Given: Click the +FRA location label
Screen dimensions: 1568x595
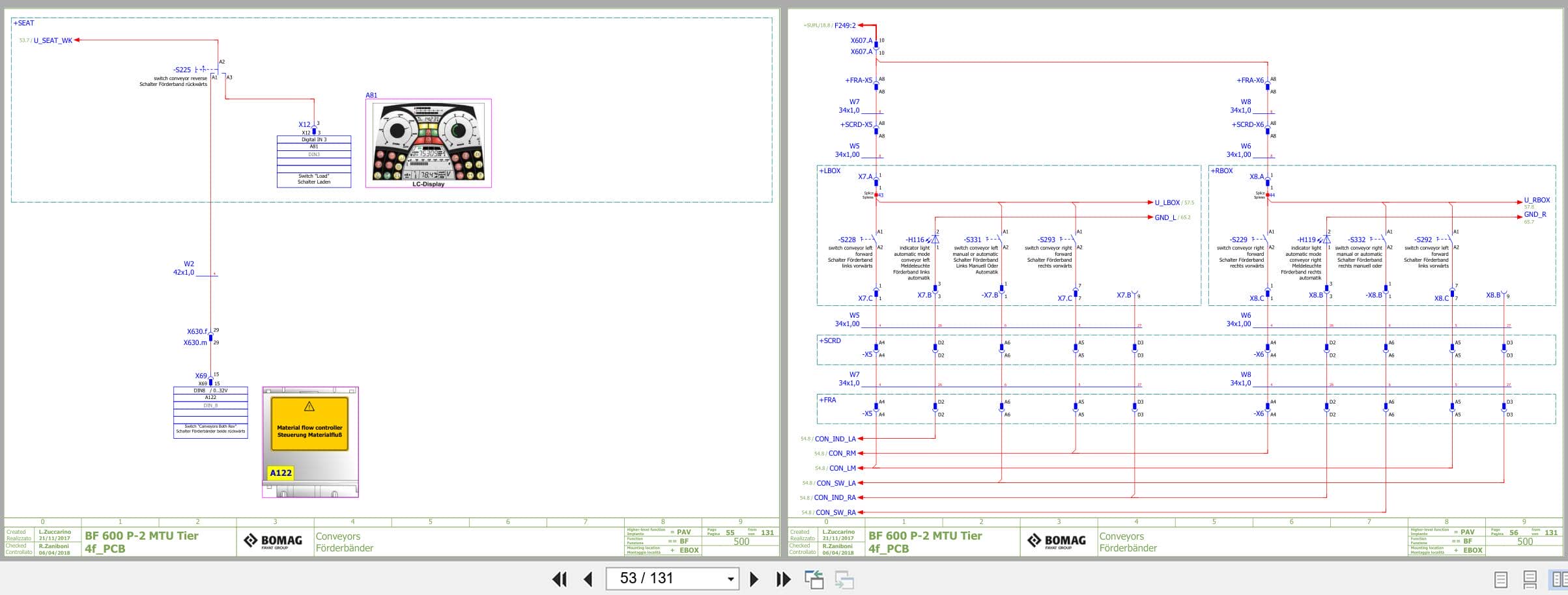Looking at the screenshot, I should pos(827,400).
